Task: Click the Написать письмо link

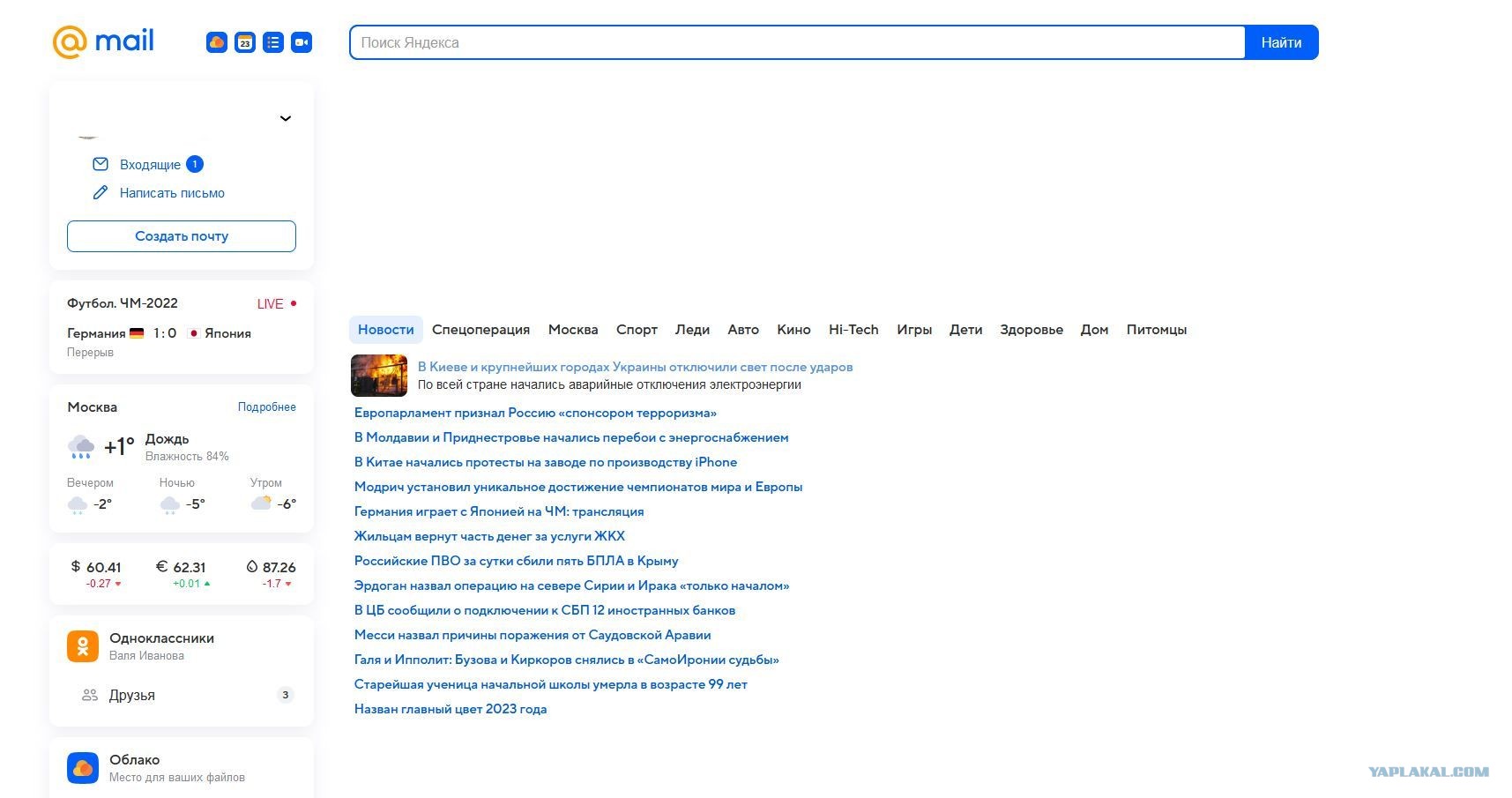Action: pos(172,193)
